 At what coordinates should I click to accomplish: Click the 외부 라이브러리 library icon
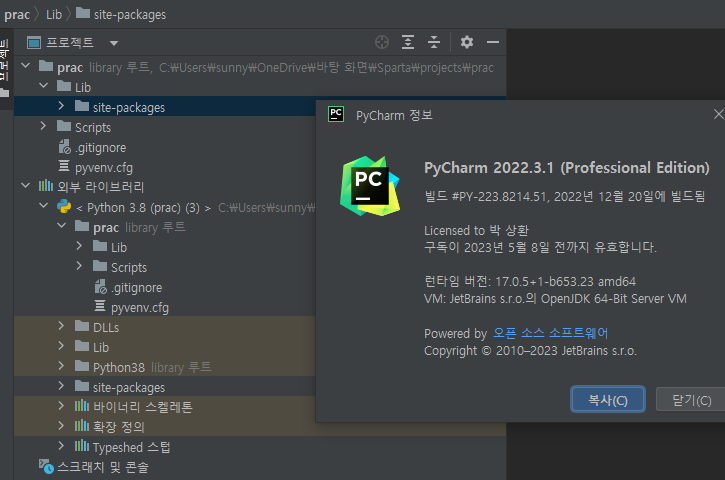46,186
